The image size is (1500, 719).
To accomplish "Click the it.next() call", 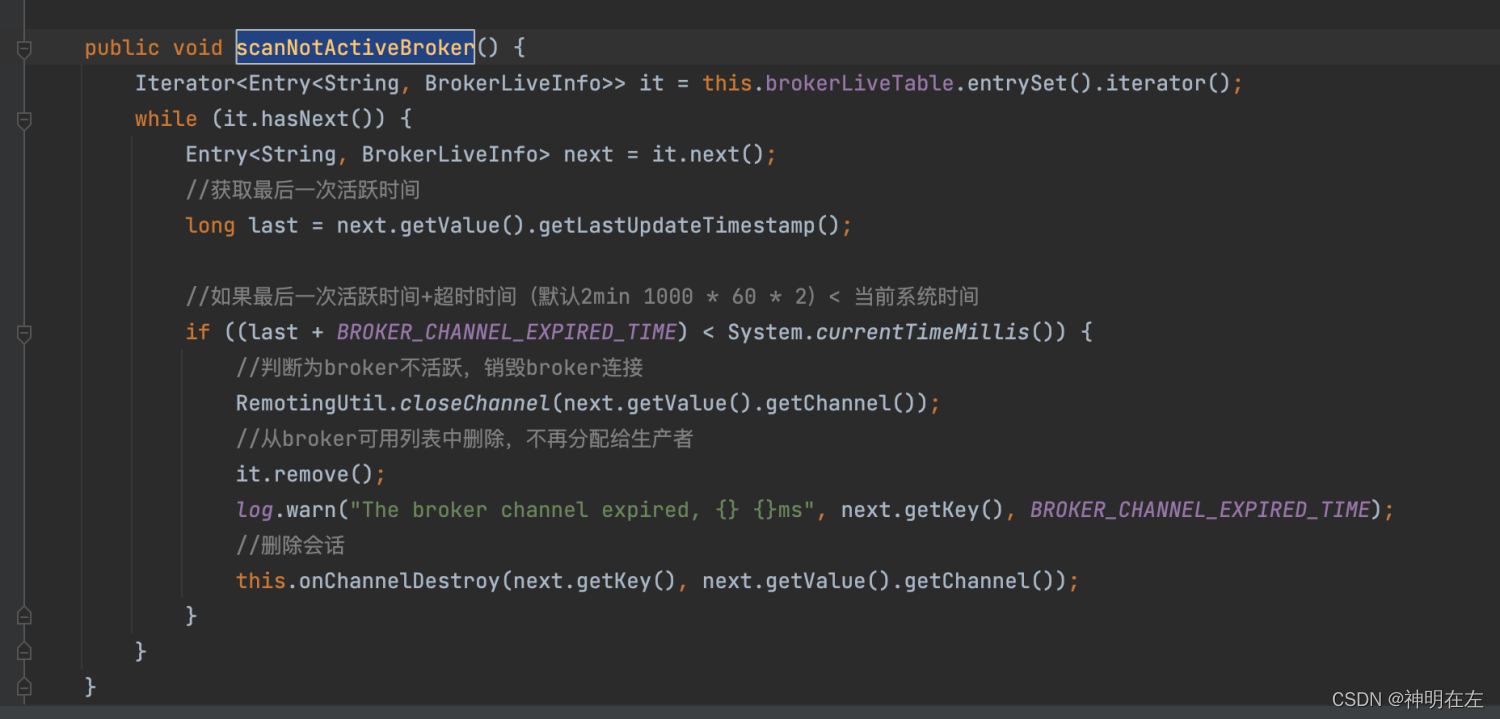I will (x=708, y=154).
